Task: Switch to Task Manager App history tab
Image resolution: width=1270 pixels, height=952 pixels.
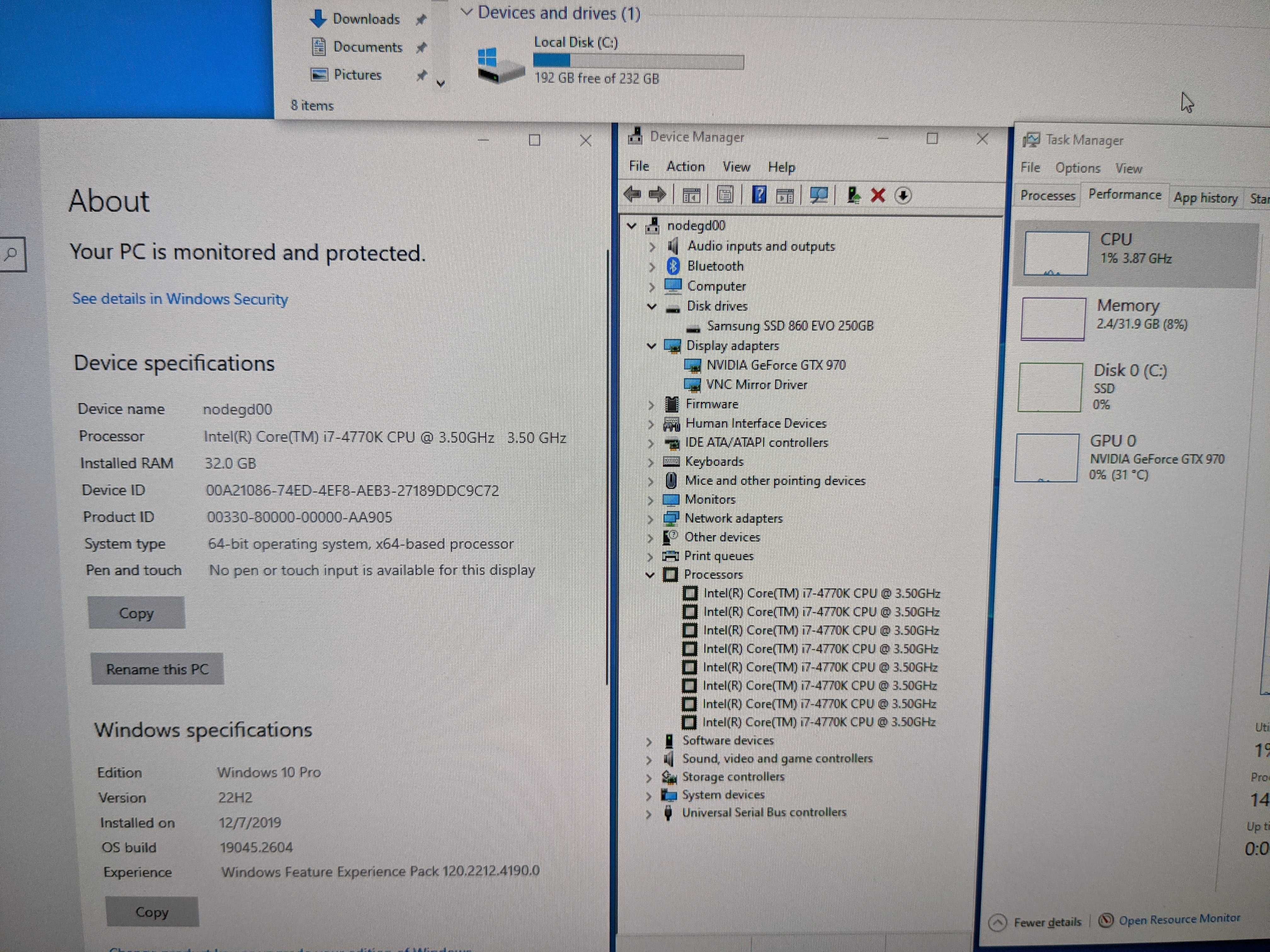Action: 1205,198
